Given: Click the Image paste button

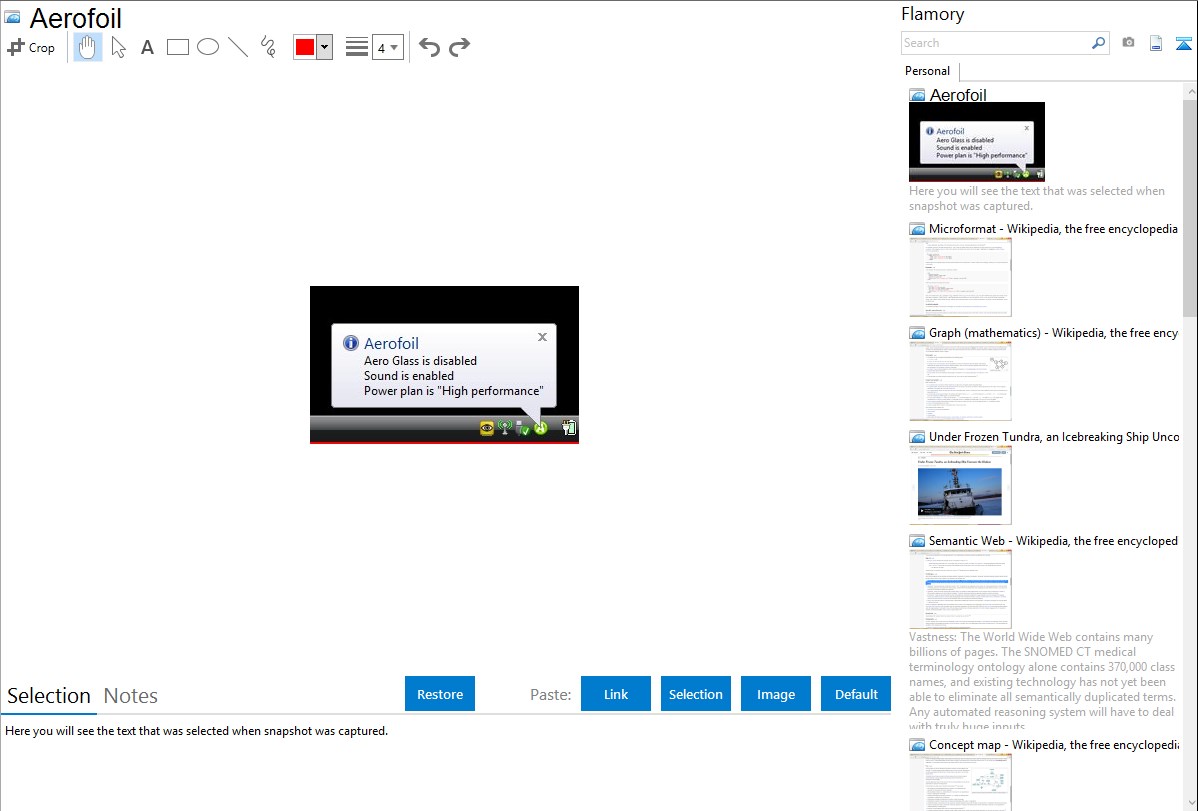Looking at the screenshot, I should point(775,694).
